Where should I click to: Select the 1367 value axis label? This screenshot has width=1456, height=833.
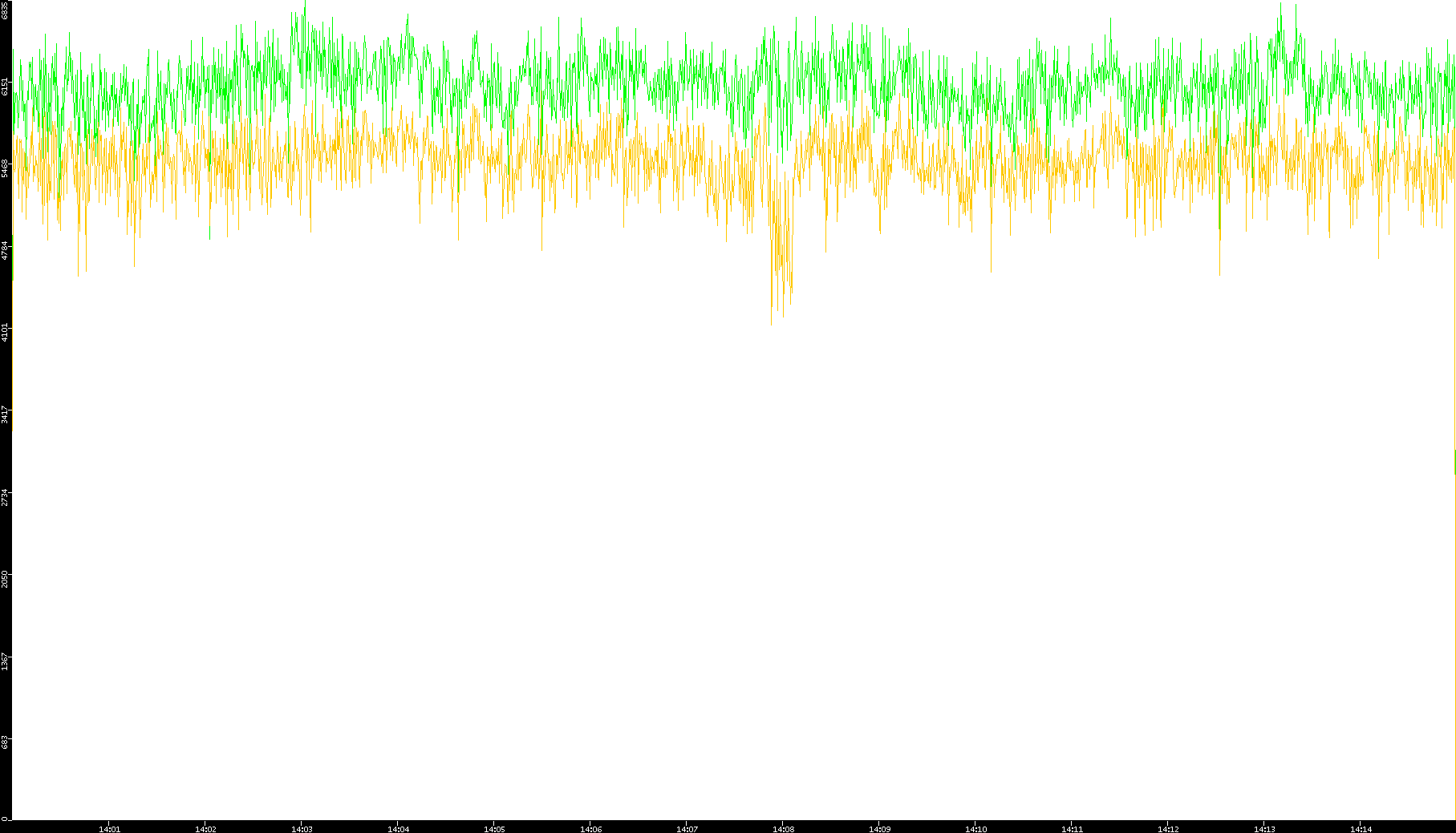pyautogui.click(x=6, y=661)
